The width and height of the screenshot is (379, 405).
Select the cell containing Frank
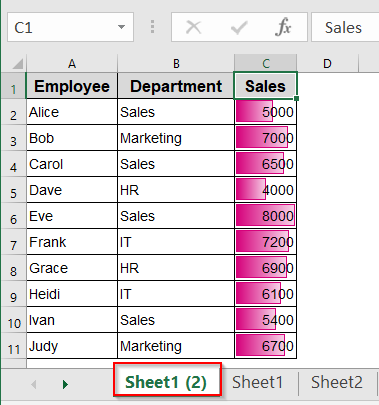pyautogui.click(x=72, y=242)
